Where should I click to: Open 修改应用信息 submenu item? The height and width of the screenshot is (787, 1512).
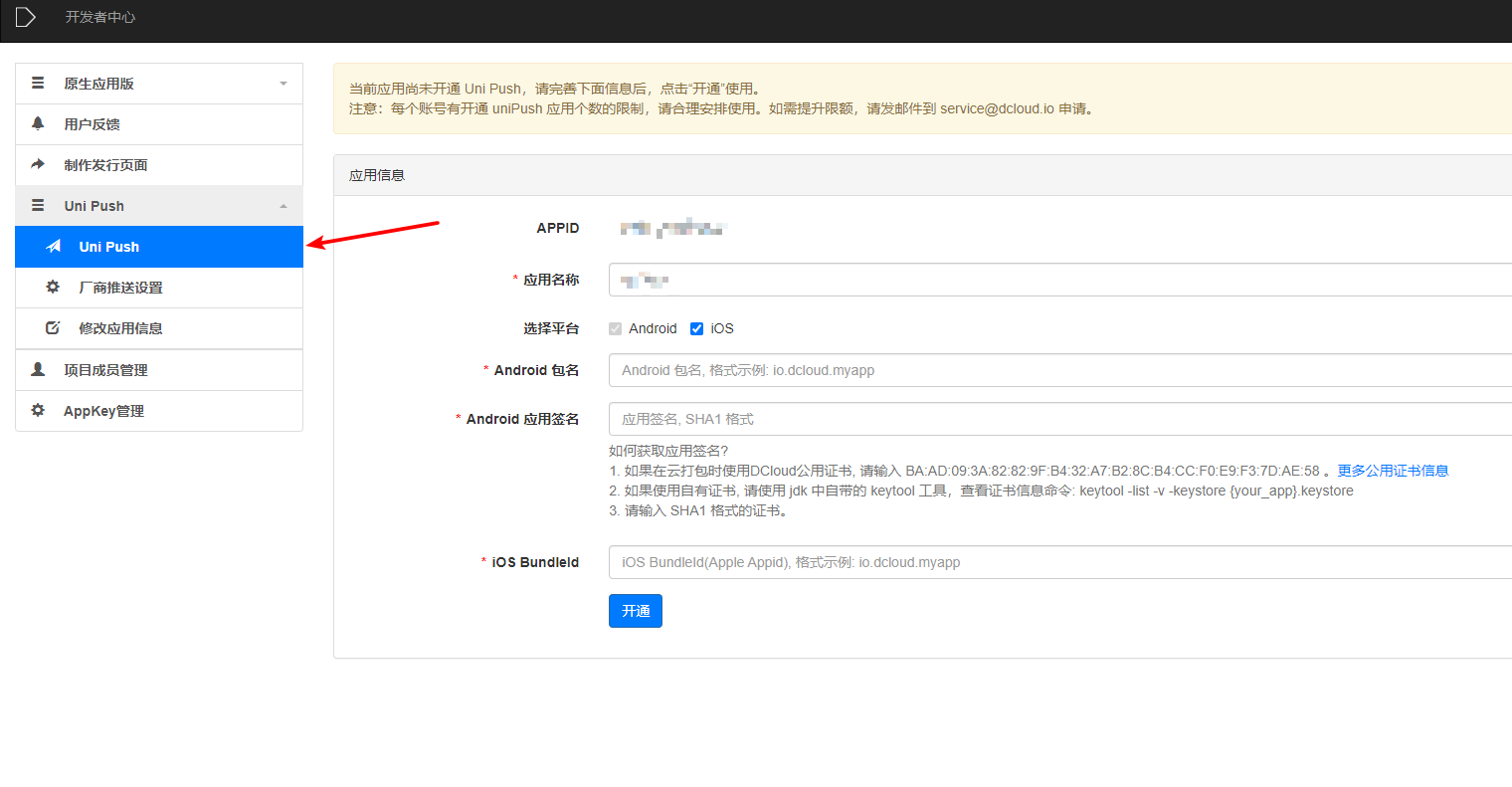pos(159,328)
